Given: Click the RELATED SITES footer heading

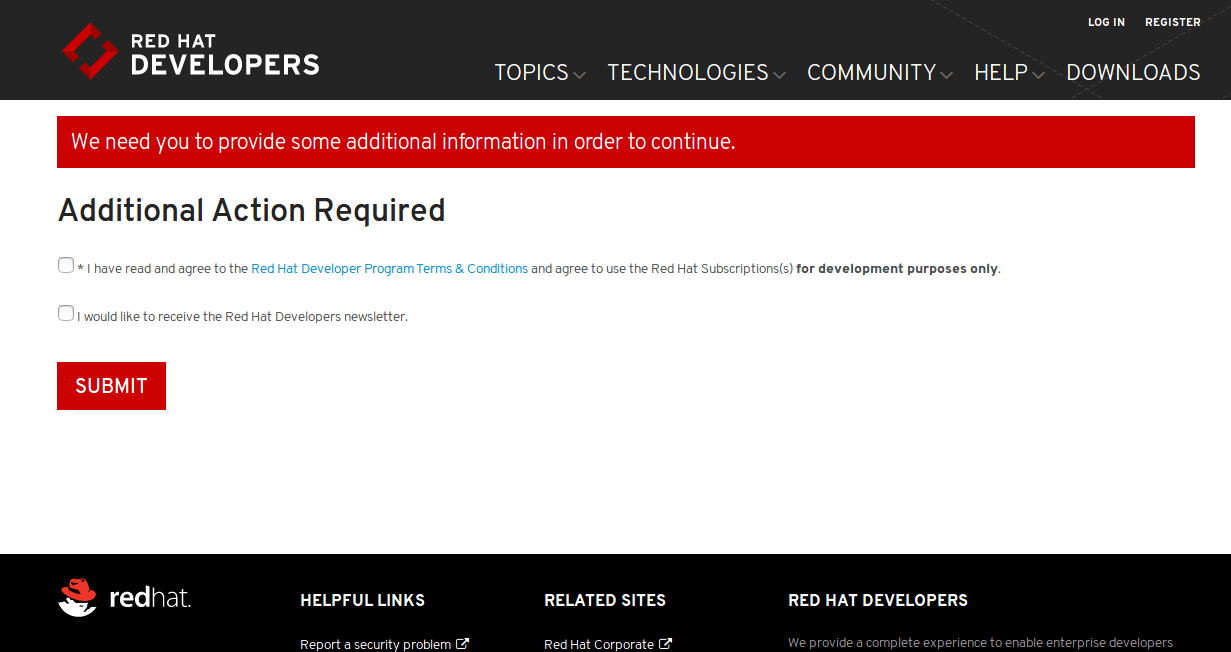Looking at the screenshot, I should click(x=605, y=600).
